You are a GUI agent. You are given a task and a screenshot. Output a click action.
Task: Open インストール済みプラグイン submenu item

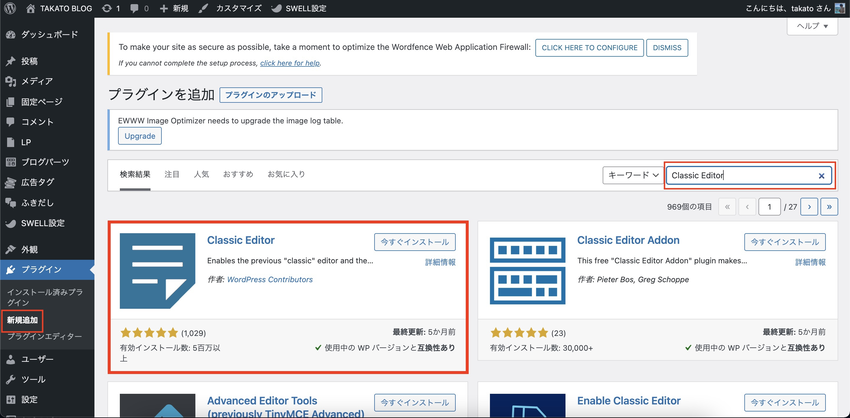click(x=45, y=297)
